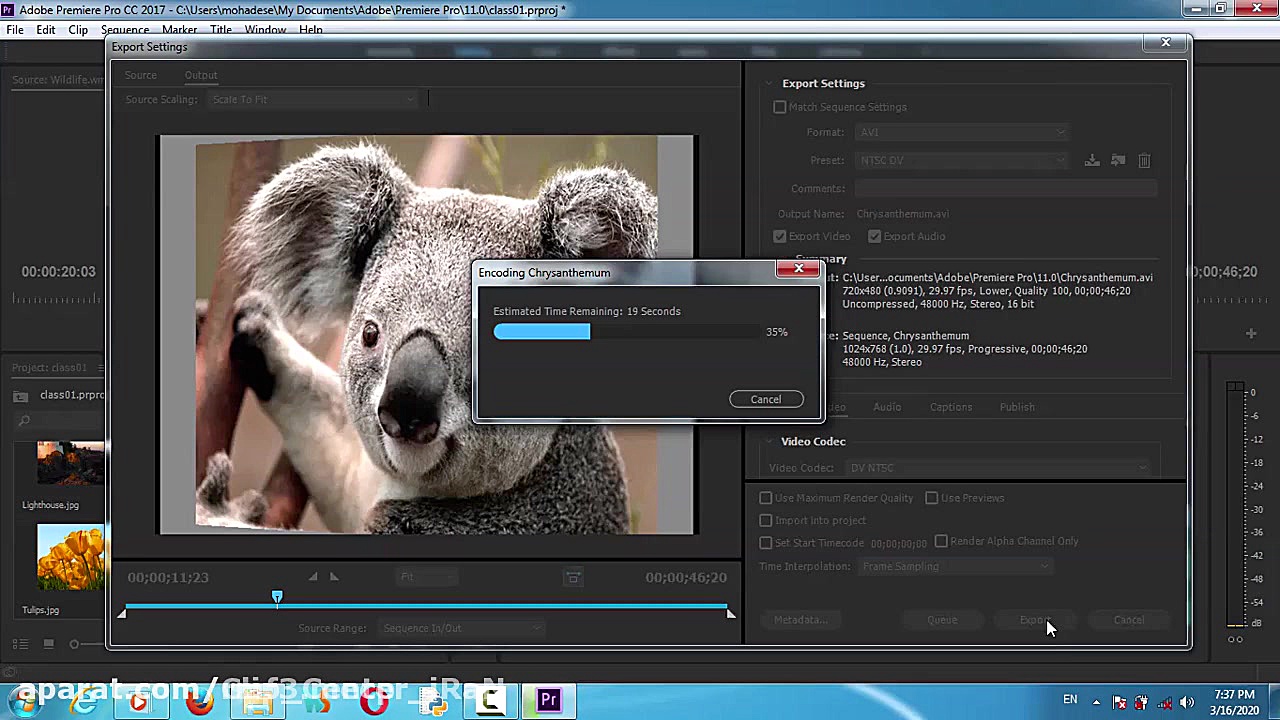Switch to the Captions tab
Image resolution: width=1280 pixels, height=720 pixels.
pos(950,407)
